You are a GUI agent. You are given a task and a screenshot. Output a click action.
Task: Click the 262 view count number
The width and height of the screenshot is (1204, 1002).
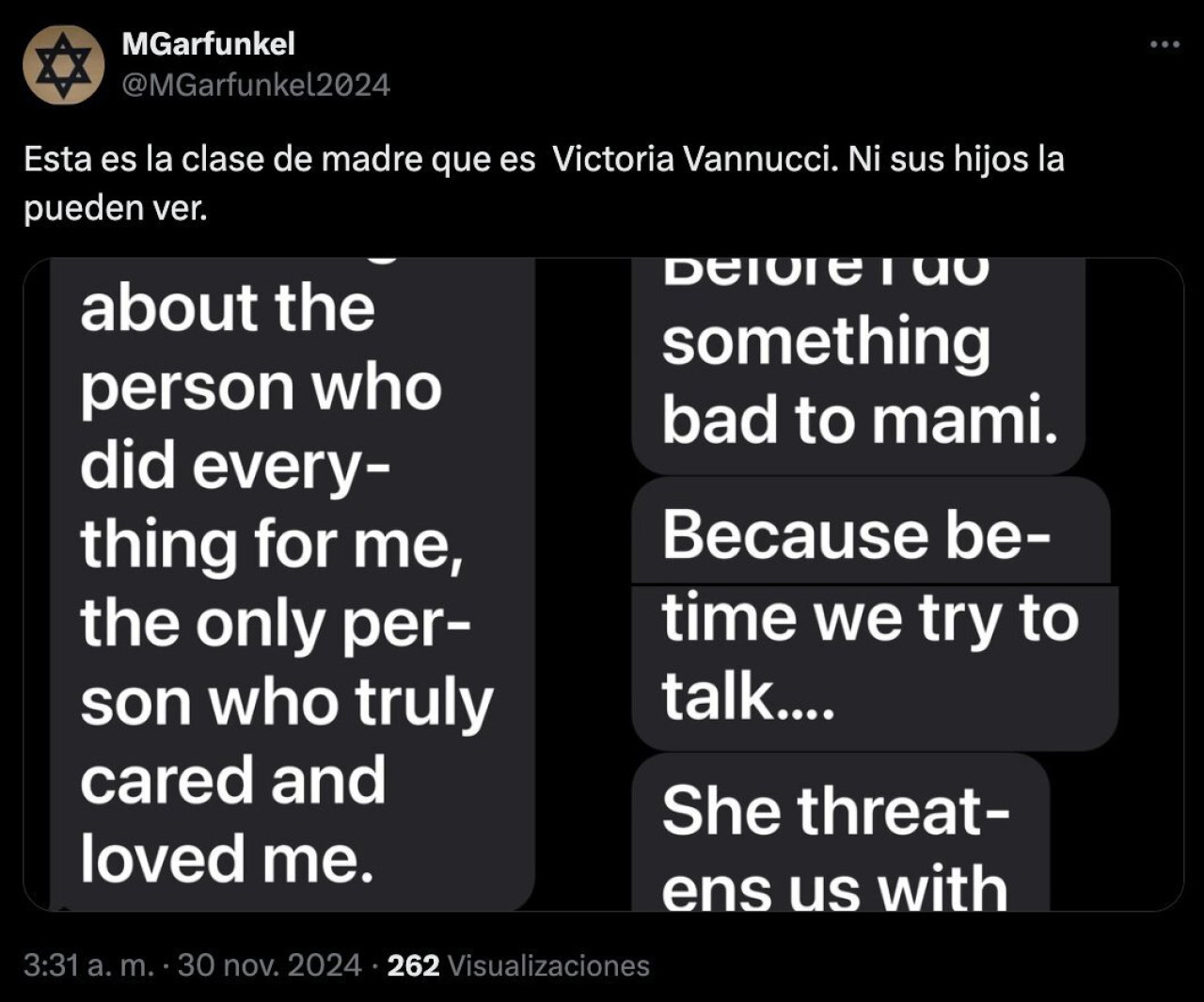[413, 965]
